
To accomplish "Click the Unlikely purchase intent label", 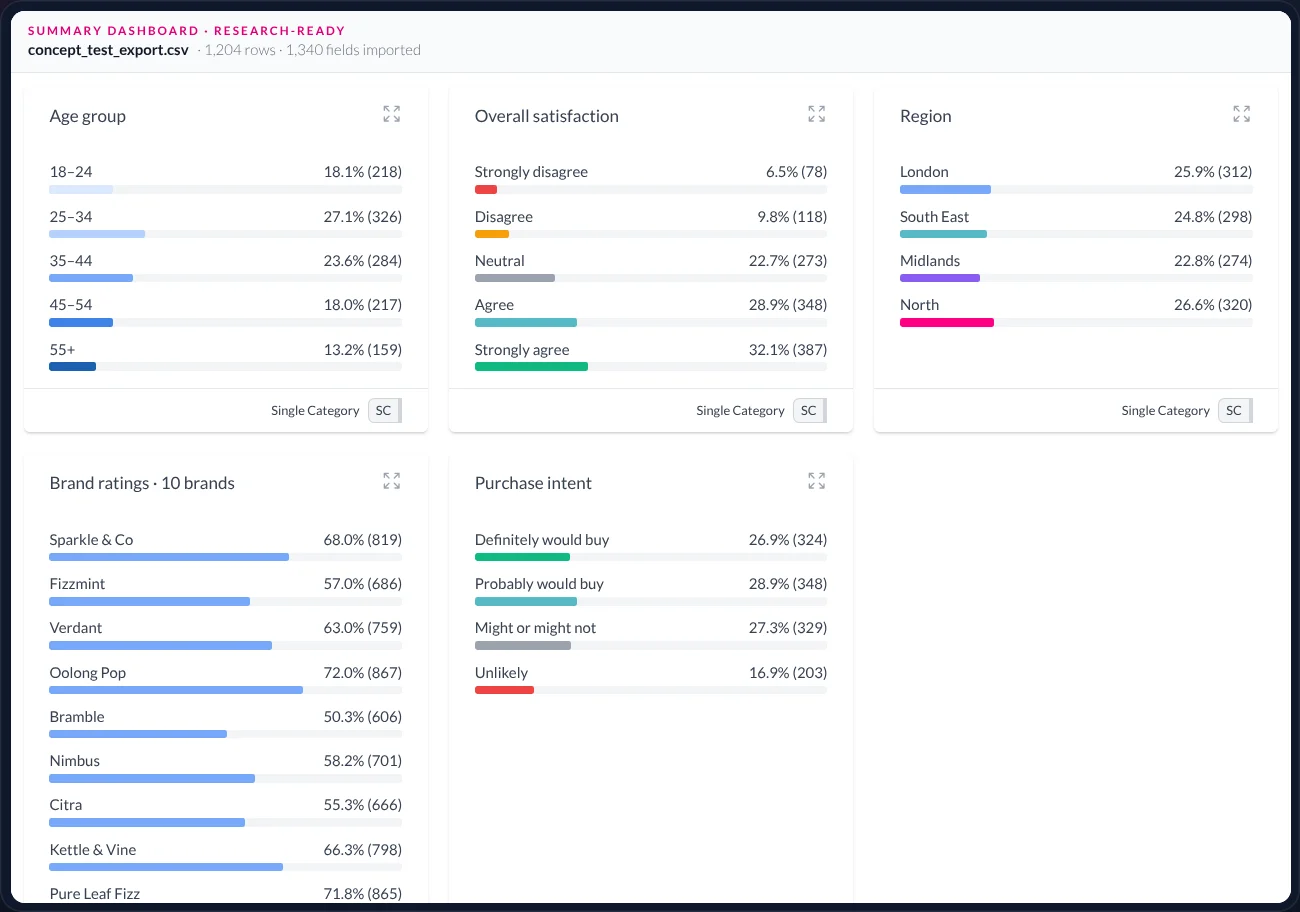I will pyautogui.click(x=501, y=673).
